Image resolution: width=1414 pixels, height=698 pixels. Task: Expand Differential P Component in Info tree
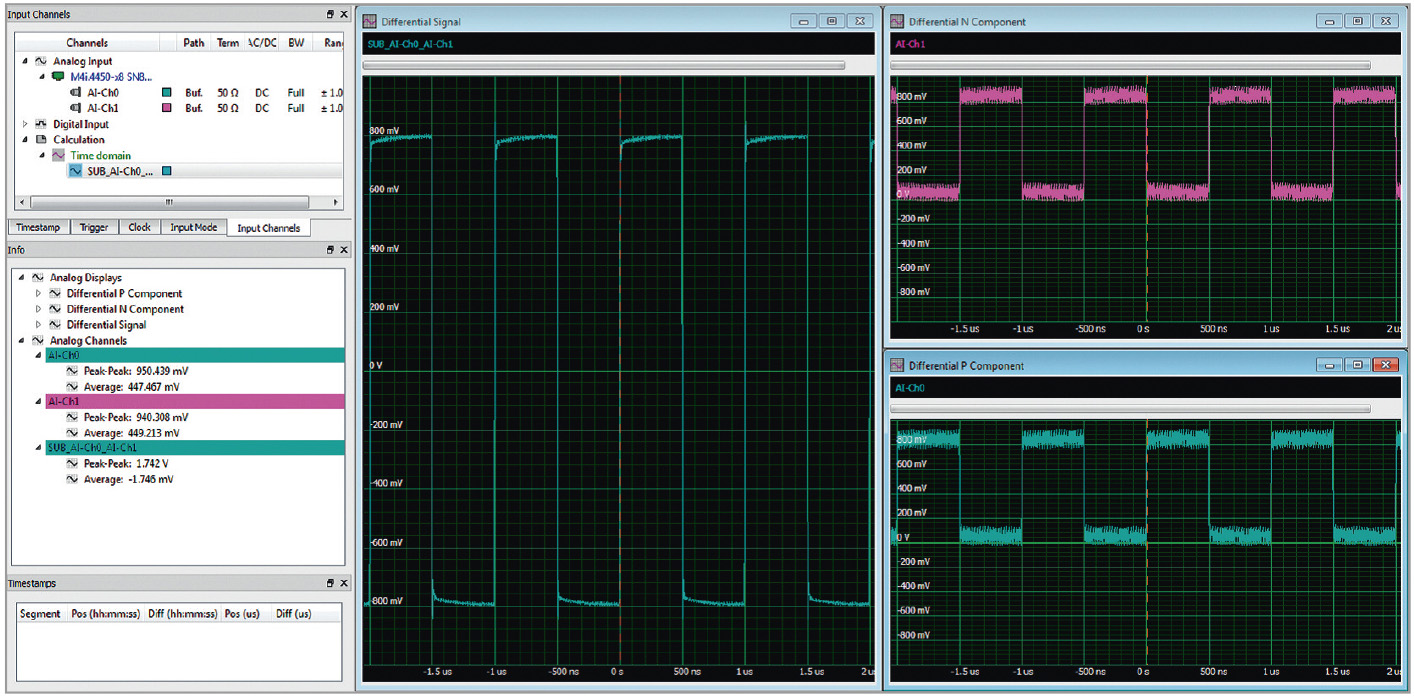40,293
